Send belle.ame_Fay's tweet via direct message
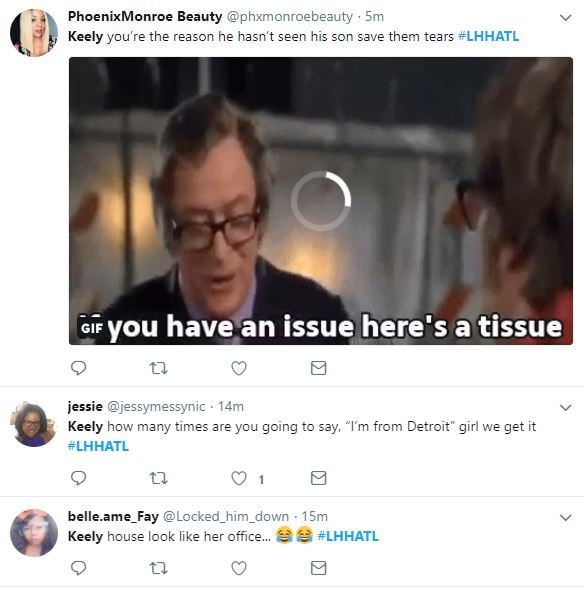The image size is (584, 590). pyautogui.click(x=318, y=568)
